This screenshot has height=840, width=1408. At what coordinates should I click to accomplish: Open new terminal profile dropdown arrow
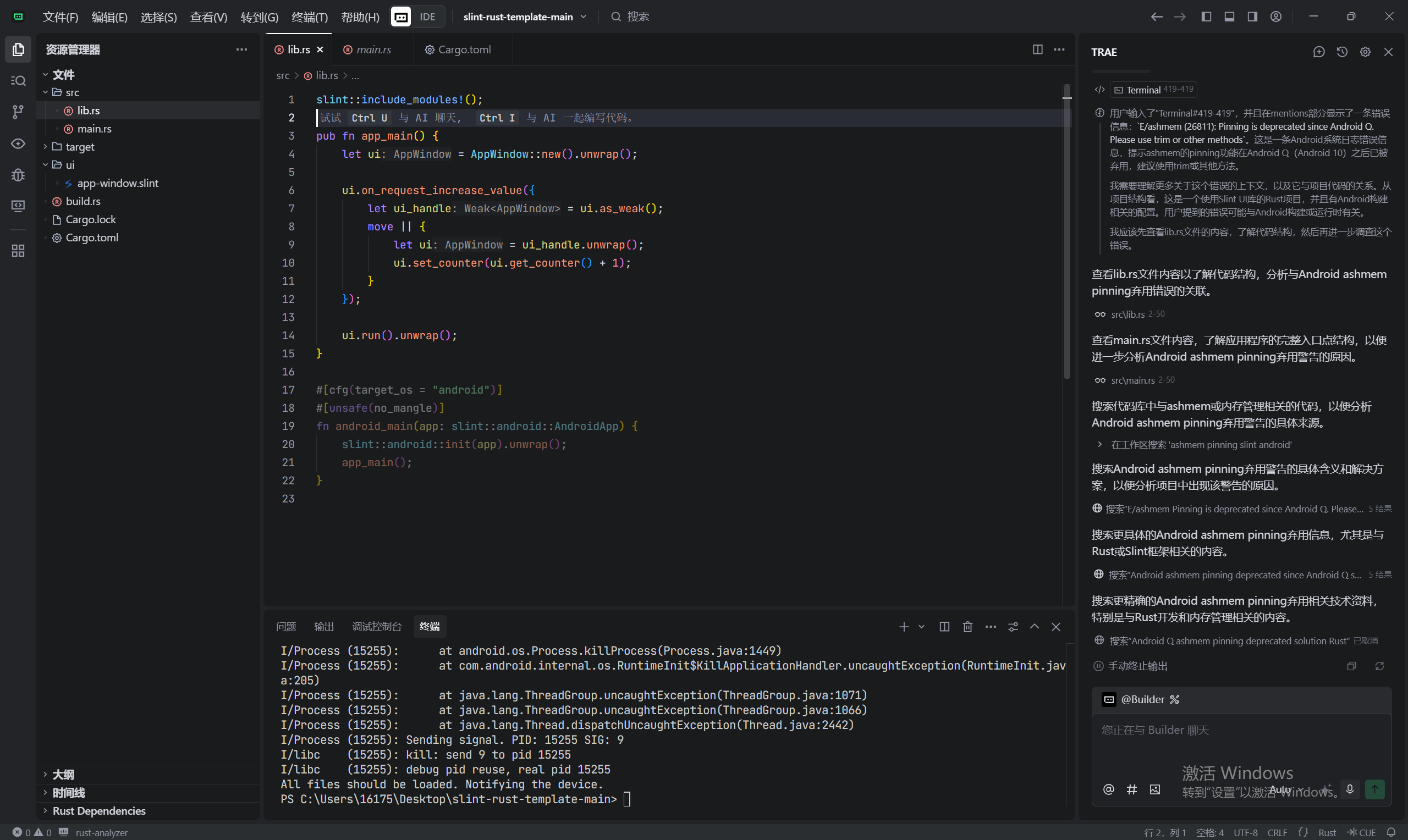coord(922,627)
